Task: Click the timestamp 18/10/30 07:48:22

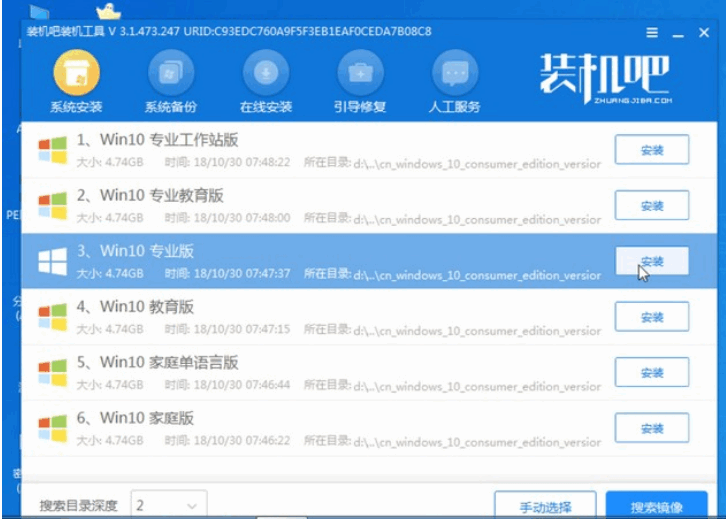Action: pos(242,162)
